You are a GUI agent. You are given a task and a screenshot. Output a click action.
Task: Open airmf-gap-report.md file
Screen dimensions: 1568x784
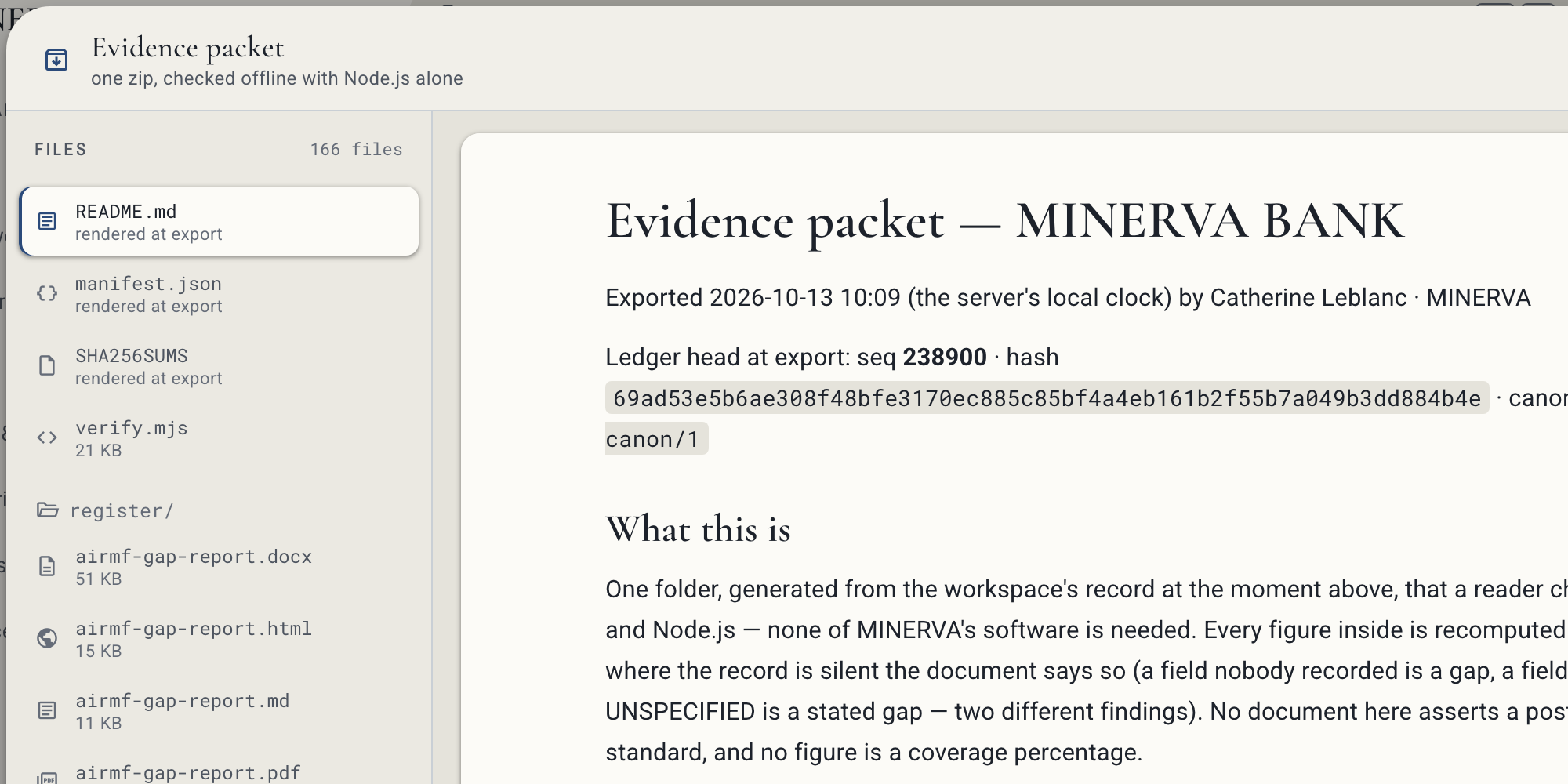coord(220,711)
